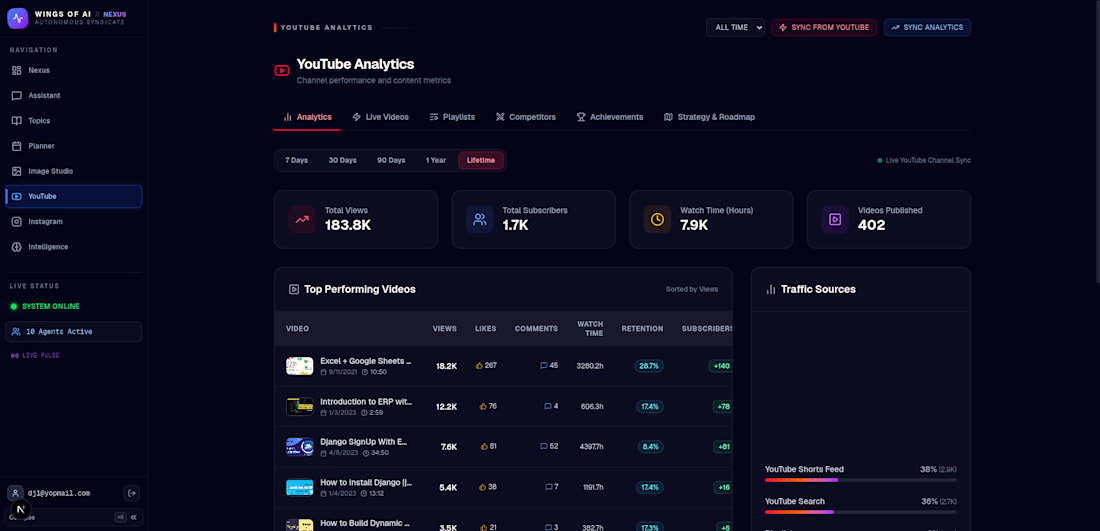1100x531 pixels.
Task: Click the 8.4% retention badge
Action: click(x=650, y=447)
